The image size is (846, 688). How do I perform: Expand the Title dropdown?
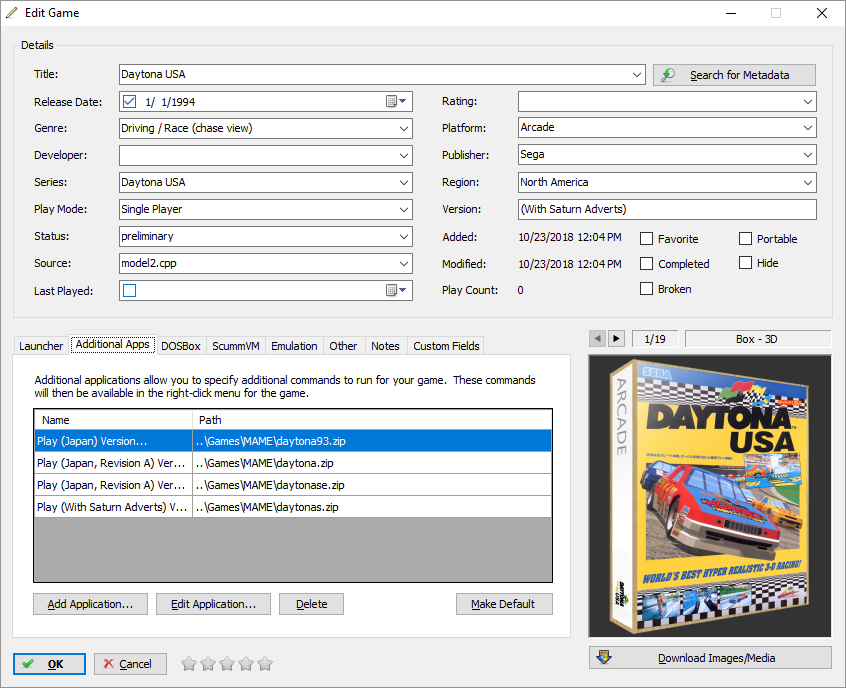[637, 74]
